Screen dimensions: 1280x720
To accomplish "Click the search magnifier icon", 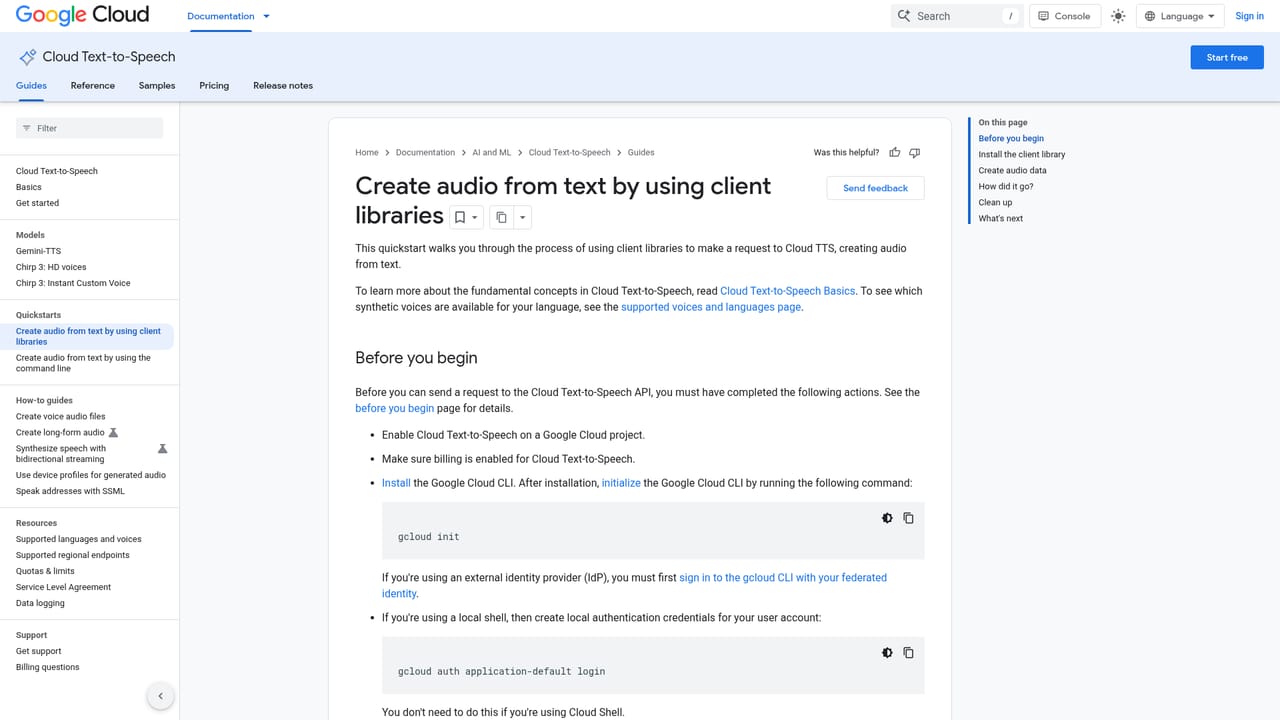I will point(904,16).
